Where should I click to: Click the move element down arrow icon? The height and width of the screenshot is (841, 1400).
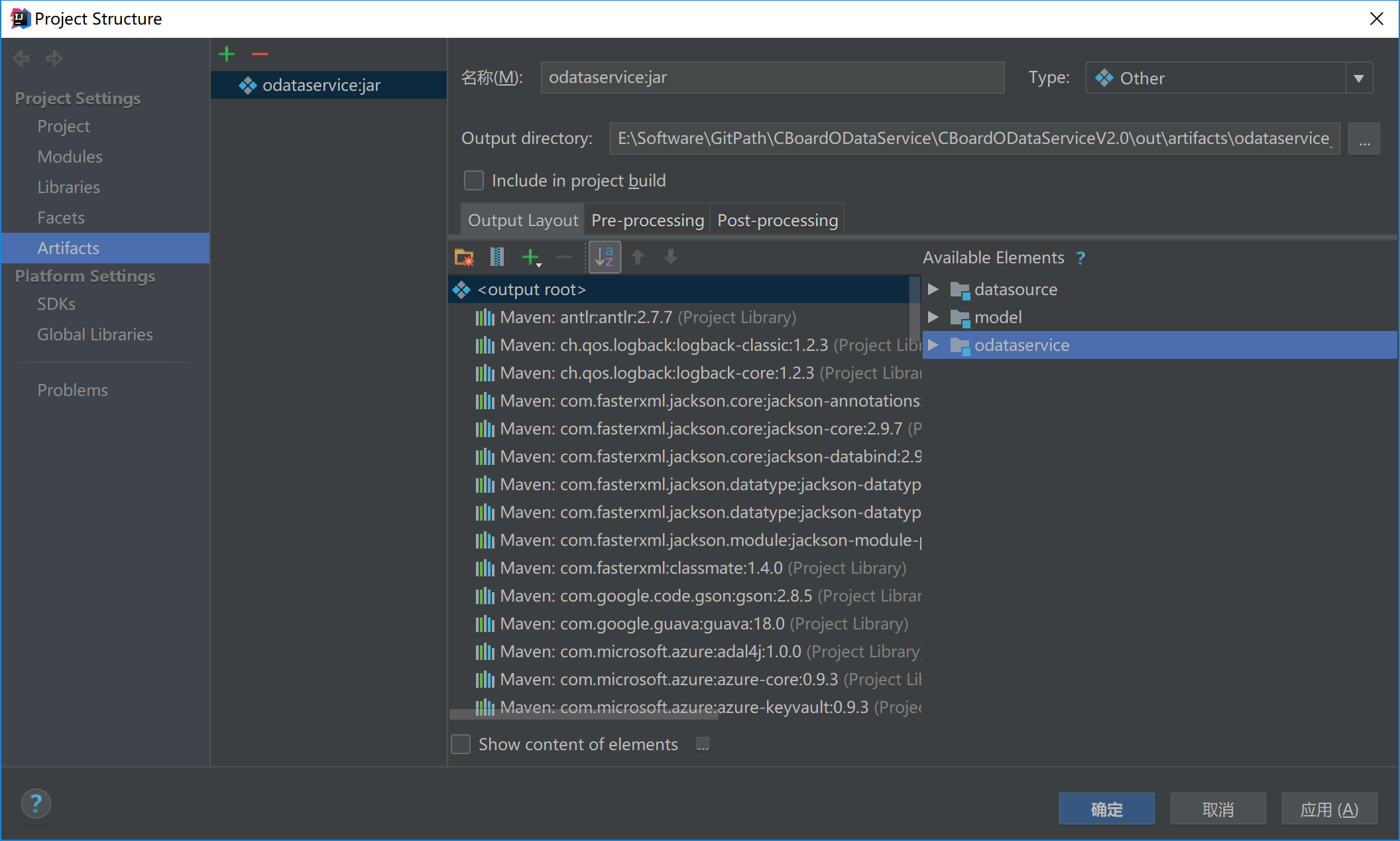671,257
